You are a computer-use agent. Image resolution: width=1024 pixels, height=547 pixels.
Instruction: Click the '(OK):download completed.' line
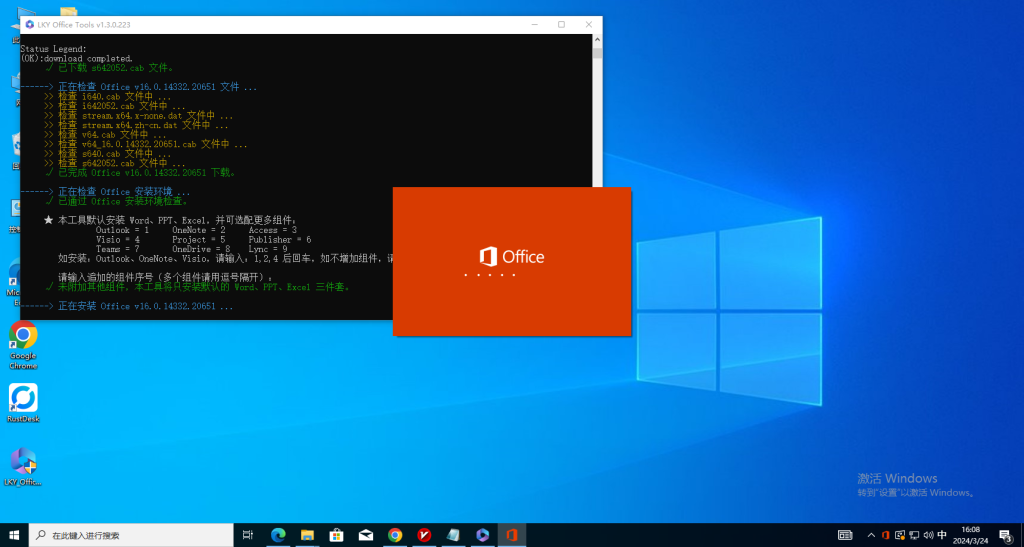tap(76, 58)
